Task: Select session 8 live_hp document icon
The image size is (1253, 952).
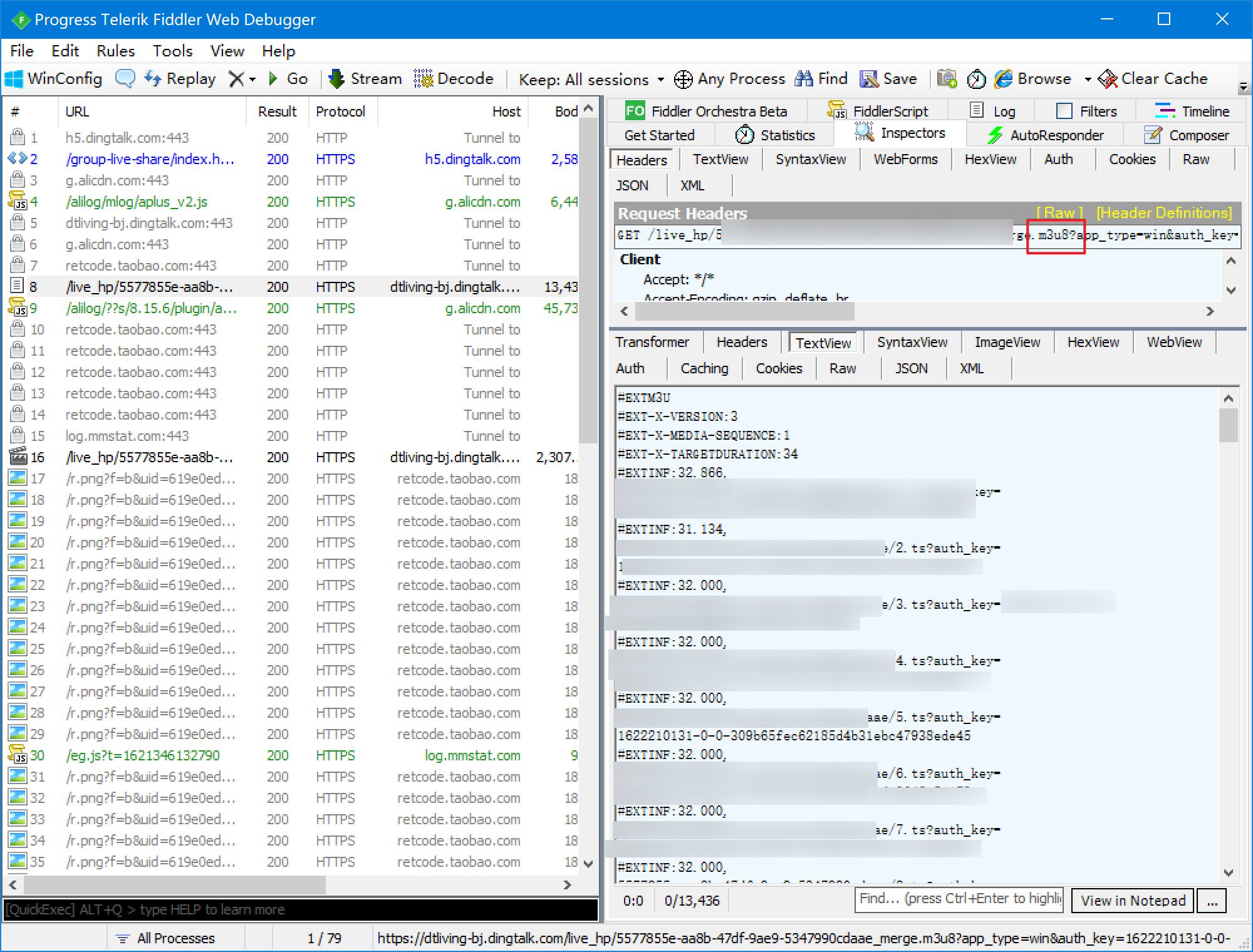Action: pos(17,287)
